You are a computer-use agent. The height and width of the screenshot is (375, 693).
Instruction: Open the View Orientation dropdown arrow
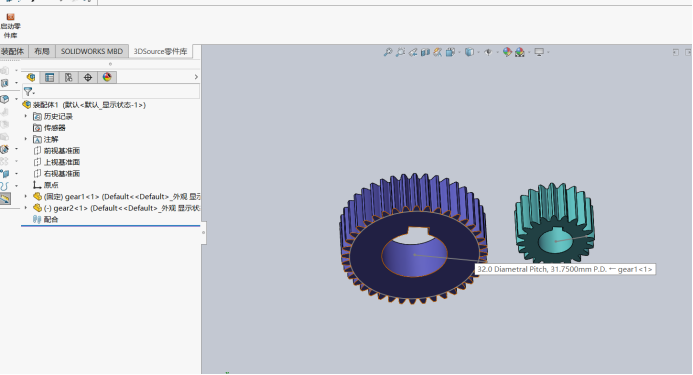click(x=460, y=53)
